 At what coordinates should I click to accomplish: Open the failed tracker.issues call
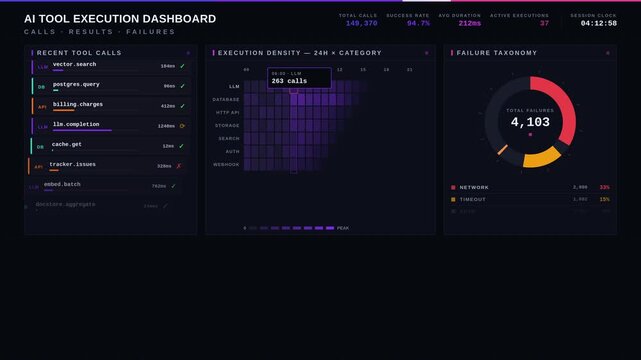108,167
